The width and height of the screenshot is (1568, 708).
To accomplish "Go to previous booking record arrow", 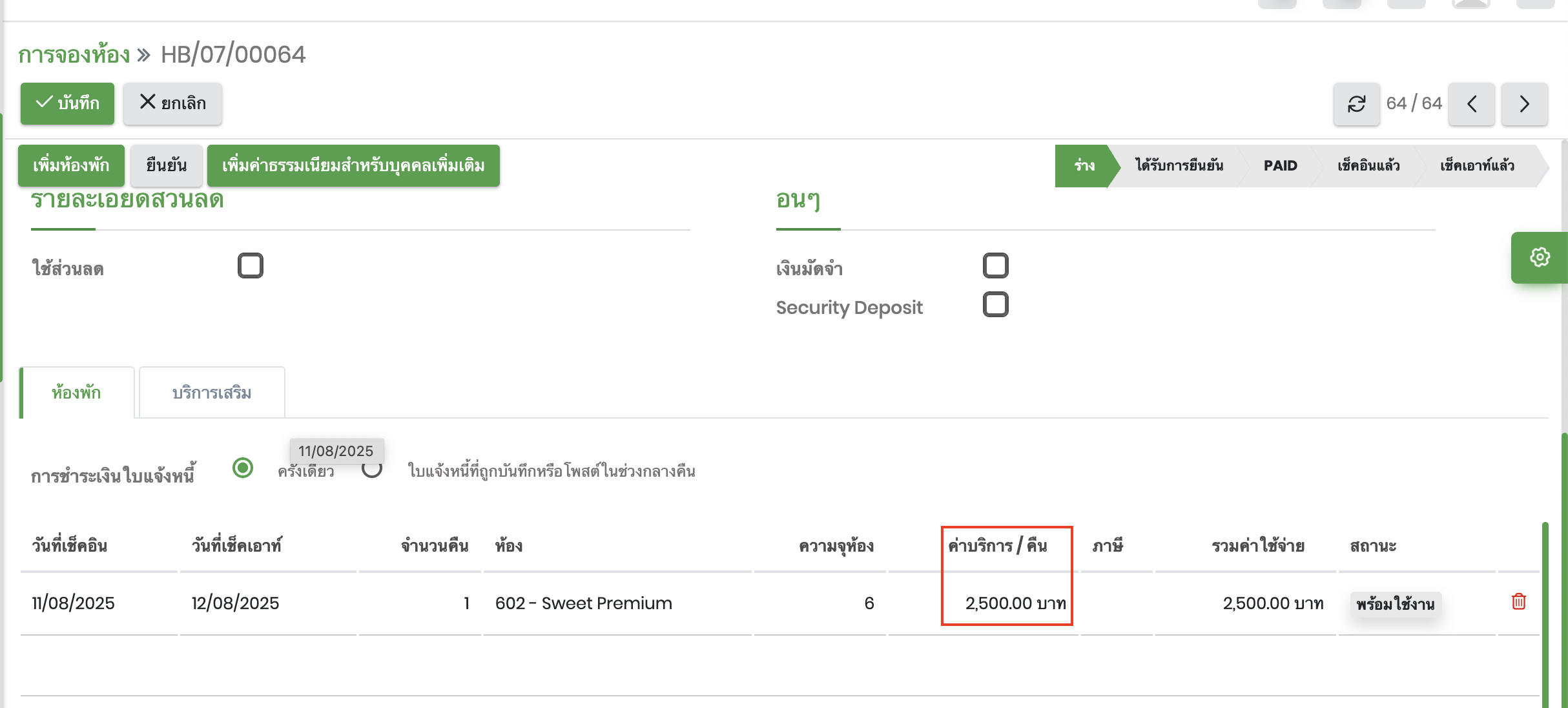I will [x=1471, y=103].
